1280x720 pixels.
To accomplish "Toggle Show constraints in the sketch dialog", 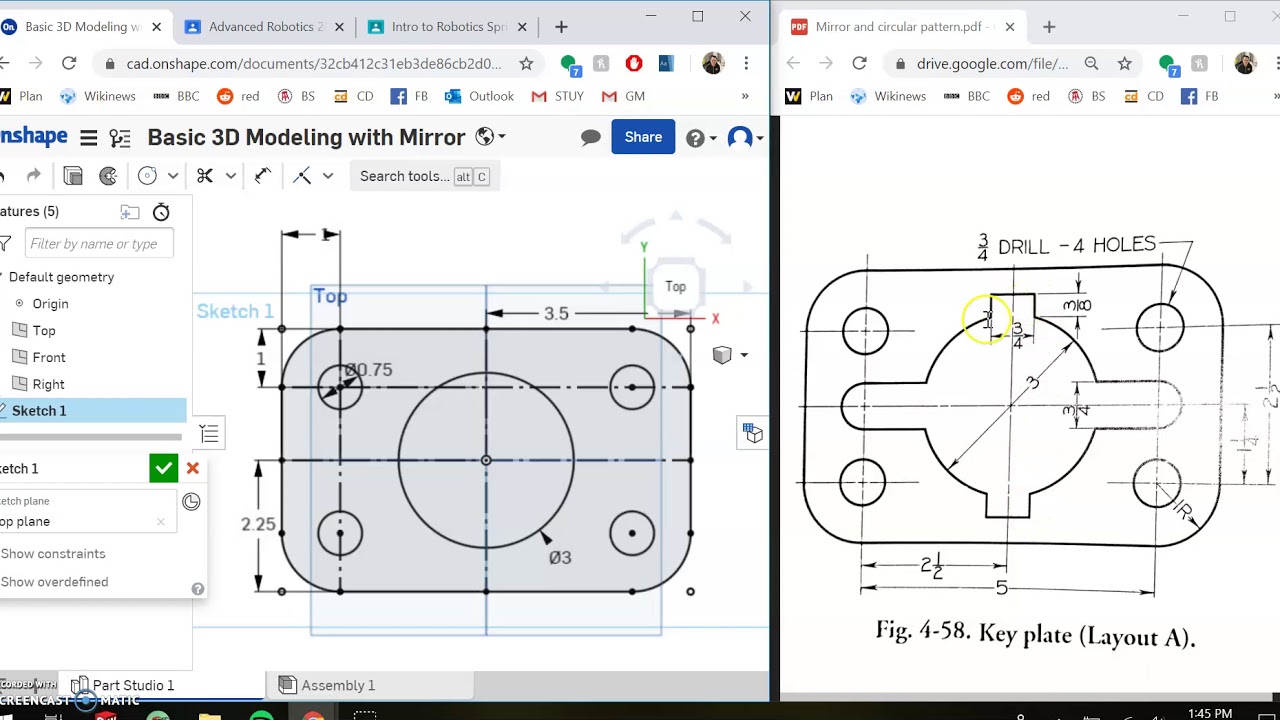I will pos(52,554).
